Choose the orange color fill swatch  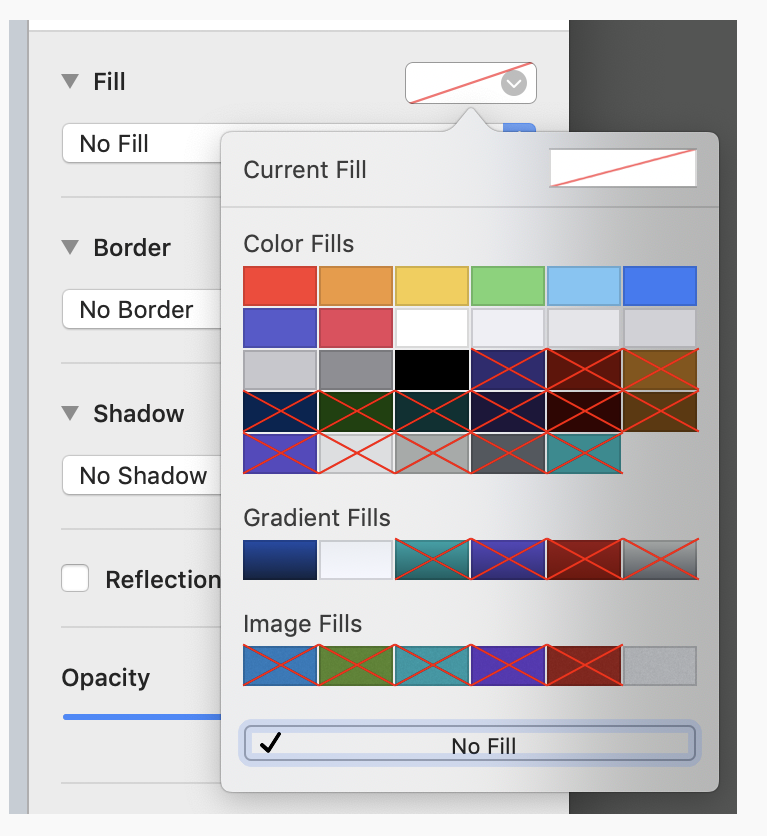tap(356, 286)
